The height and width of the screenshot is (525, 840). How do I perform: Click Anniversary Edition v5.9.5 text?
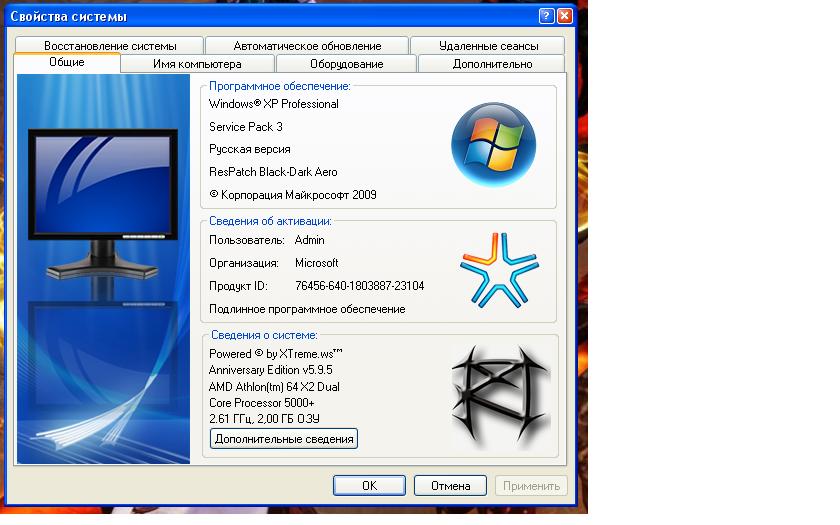click(x=271, y=370)
